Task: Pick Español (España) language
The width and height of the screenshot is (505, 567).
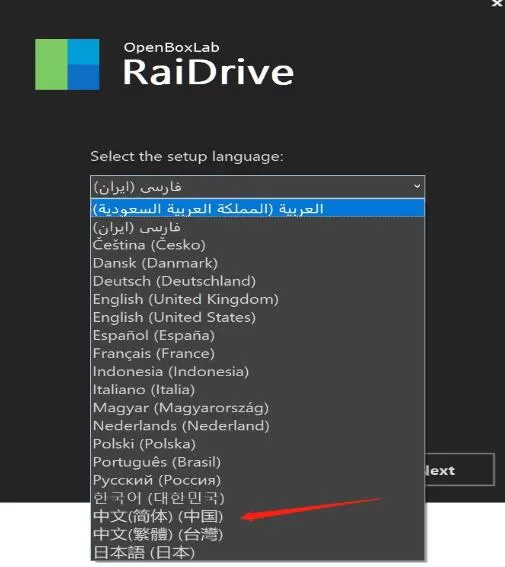Action: pyautogui.click(x=258, y=336)
